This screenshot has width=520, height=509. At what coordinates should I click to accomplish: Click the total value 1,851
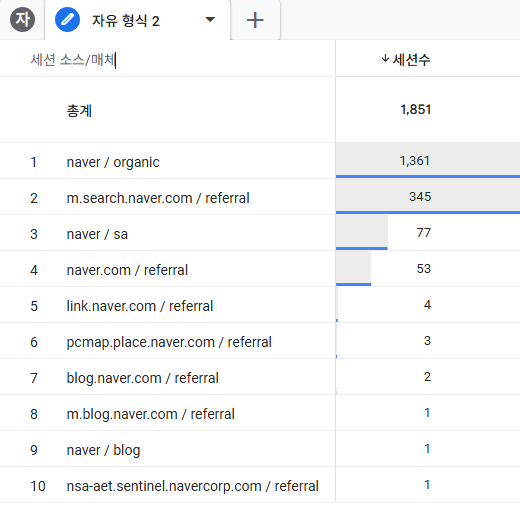tap(416, 109)
